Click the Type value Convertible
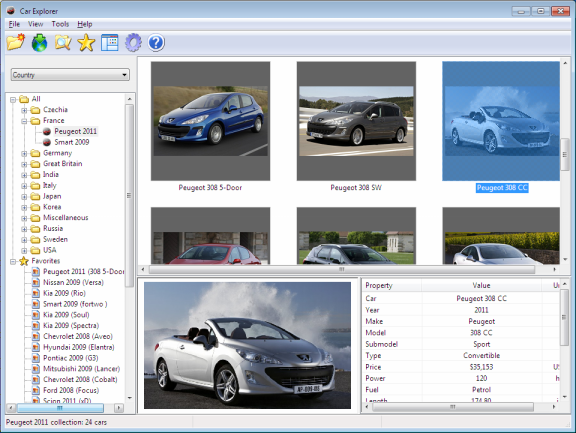The image size is (576, 433). tap(482, 356)
